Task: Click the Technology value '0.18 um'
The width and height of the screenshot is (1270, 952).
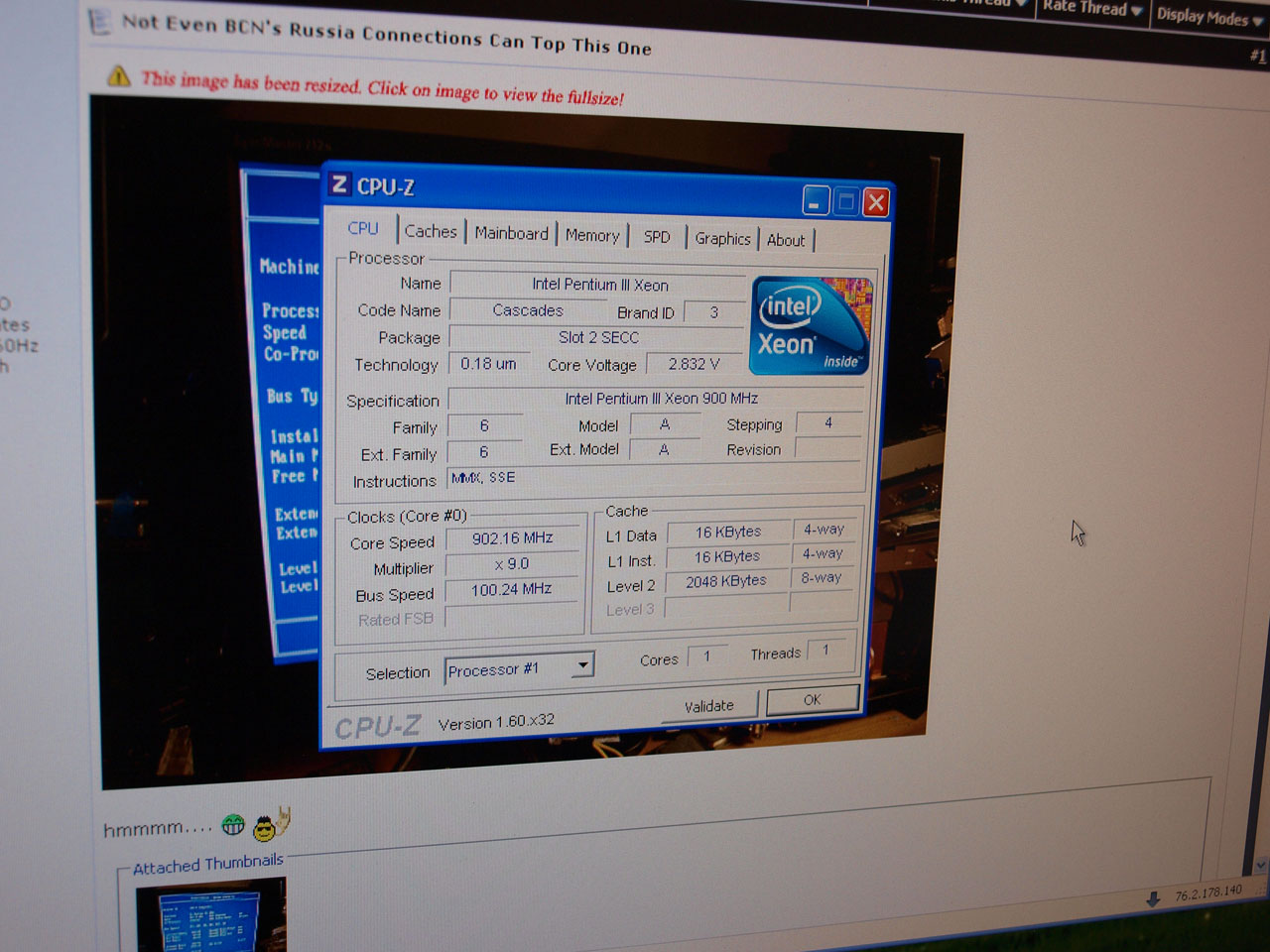Action: tap(488, 364)
